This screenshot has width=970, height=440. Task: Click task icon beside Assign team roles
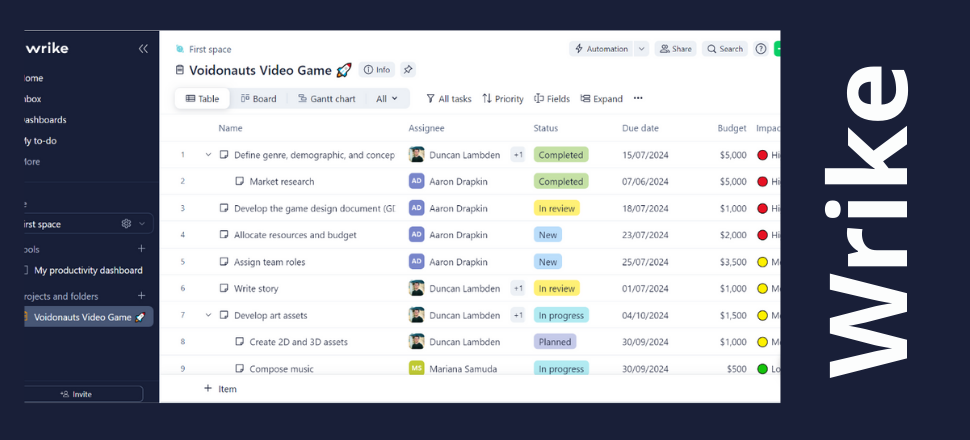(x=224, y=262)
